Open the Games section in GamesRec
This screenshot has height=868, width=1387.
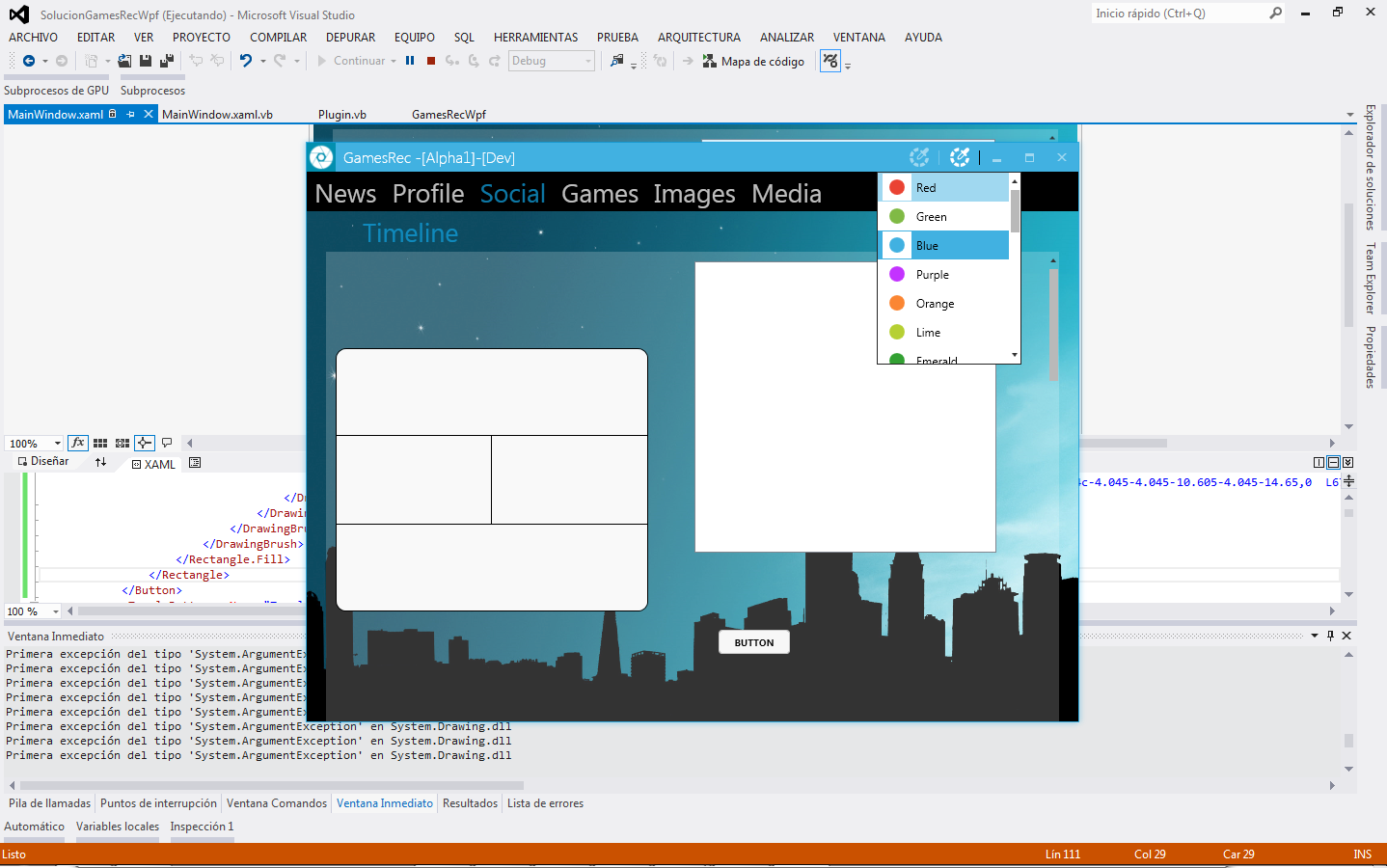coord(600,194)
